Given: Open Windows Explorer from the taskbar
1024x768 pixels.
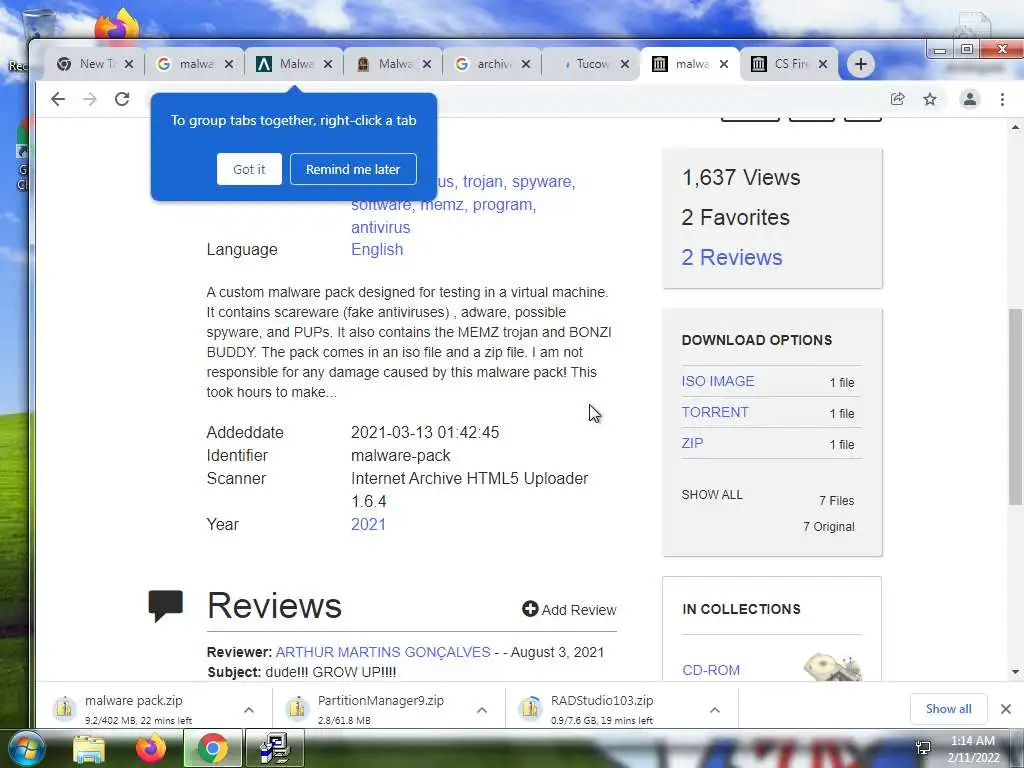Looking at the screenshot, I should tap(88, 749).
